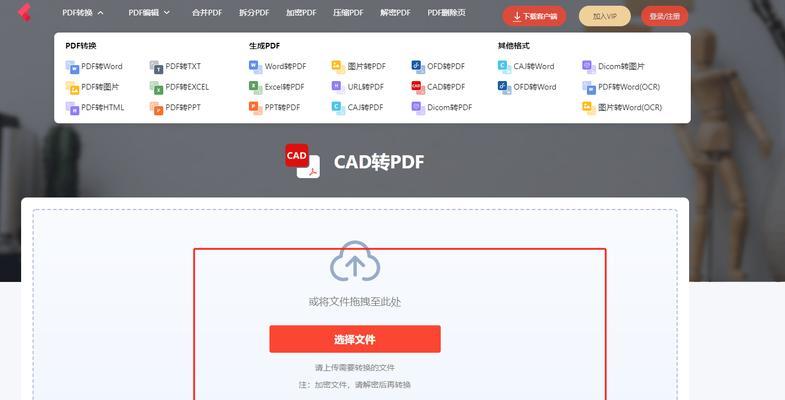Click the 图片转PDF icon
This screenshot has height=400, width=785.
coord(338,67)
